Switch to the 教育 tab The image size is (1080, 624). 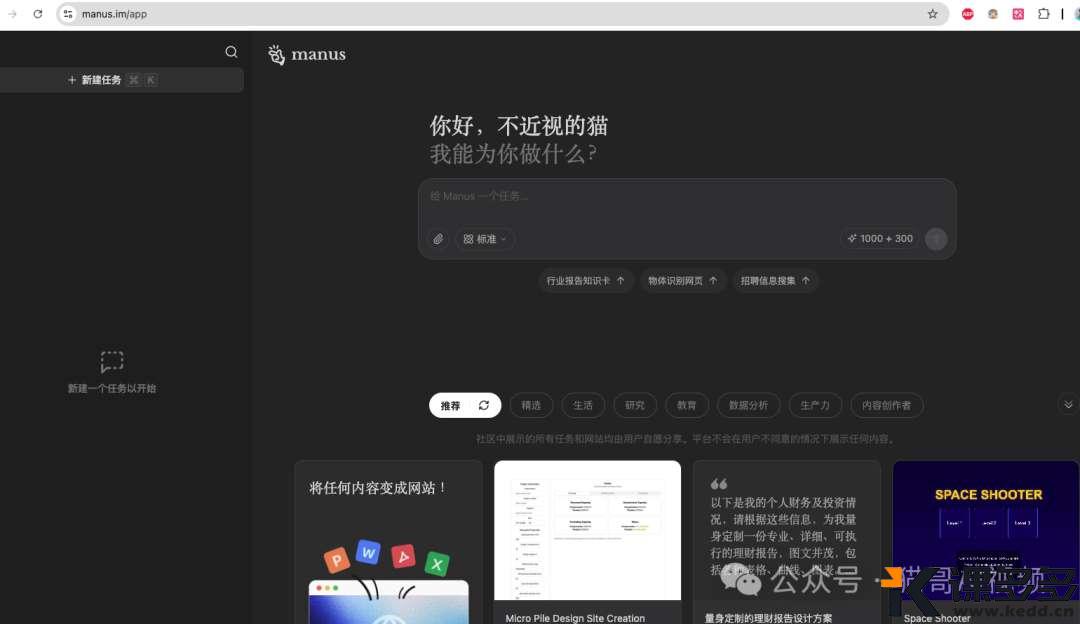click(687, 405)
